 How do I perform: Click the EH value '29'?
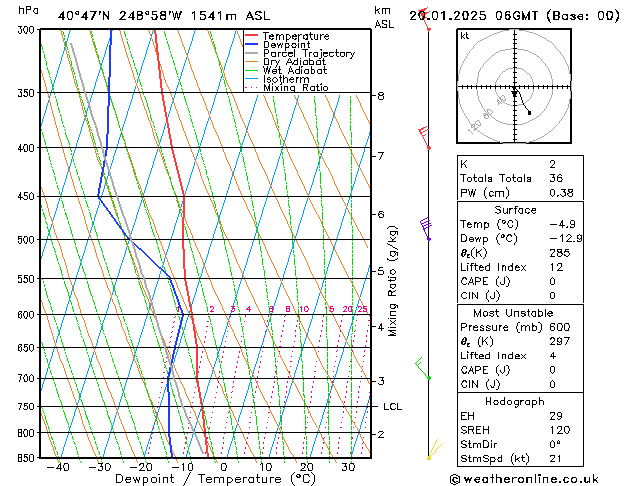coord(556,416)
